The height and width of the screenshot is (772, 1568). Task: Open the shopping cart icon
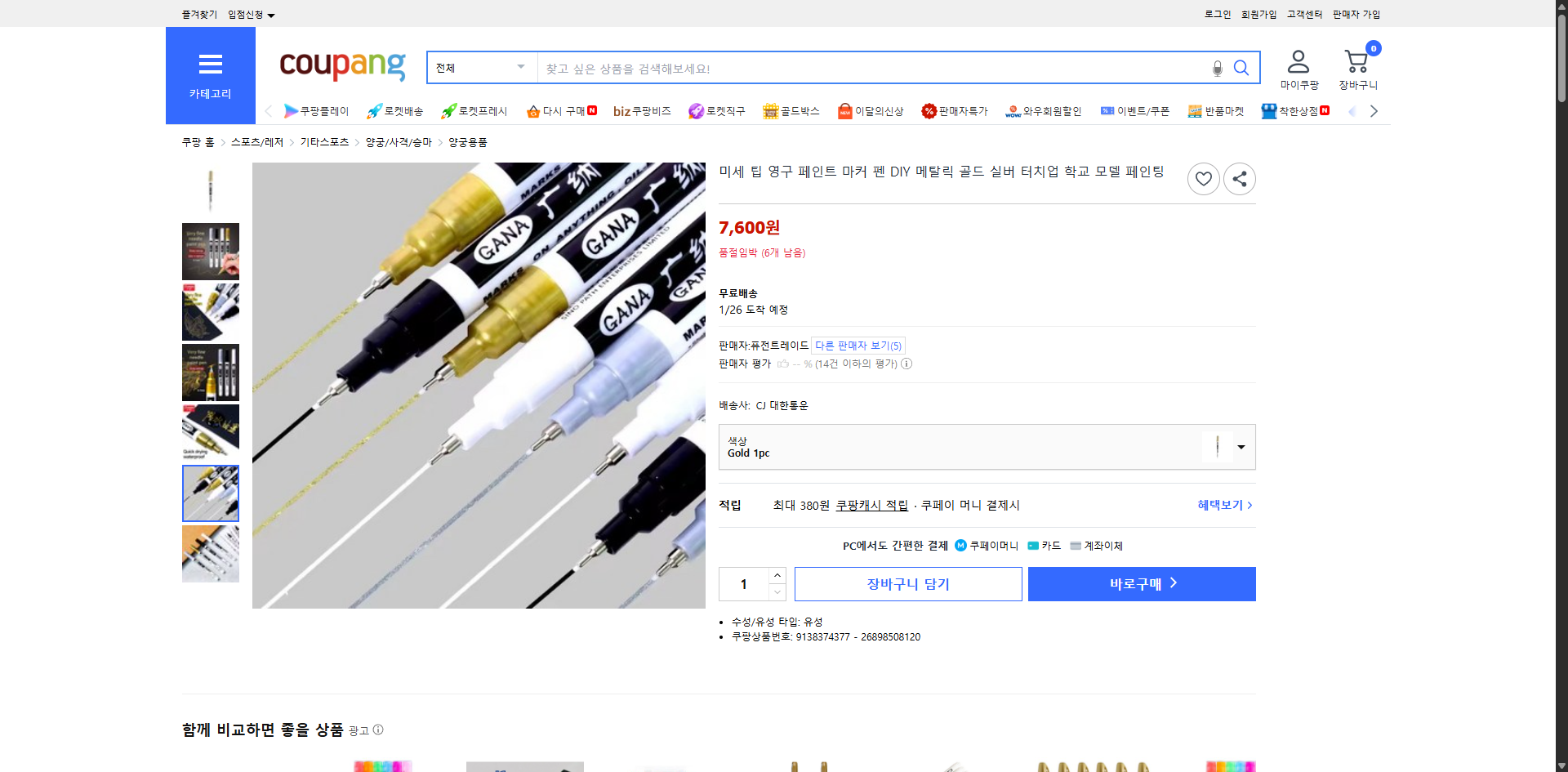click(x=1356, y=60)
